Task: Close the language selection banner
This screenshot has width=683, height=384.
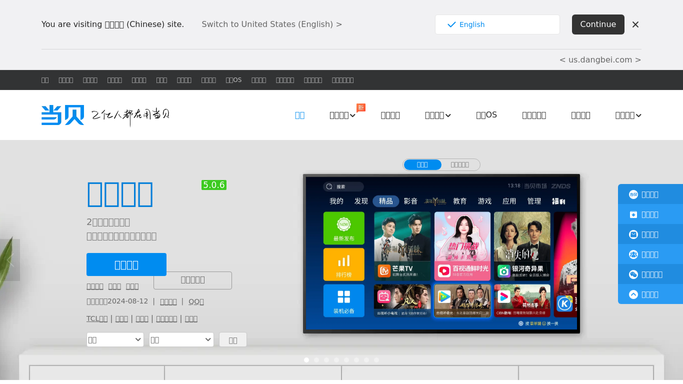Action: (x=636, y=24)
